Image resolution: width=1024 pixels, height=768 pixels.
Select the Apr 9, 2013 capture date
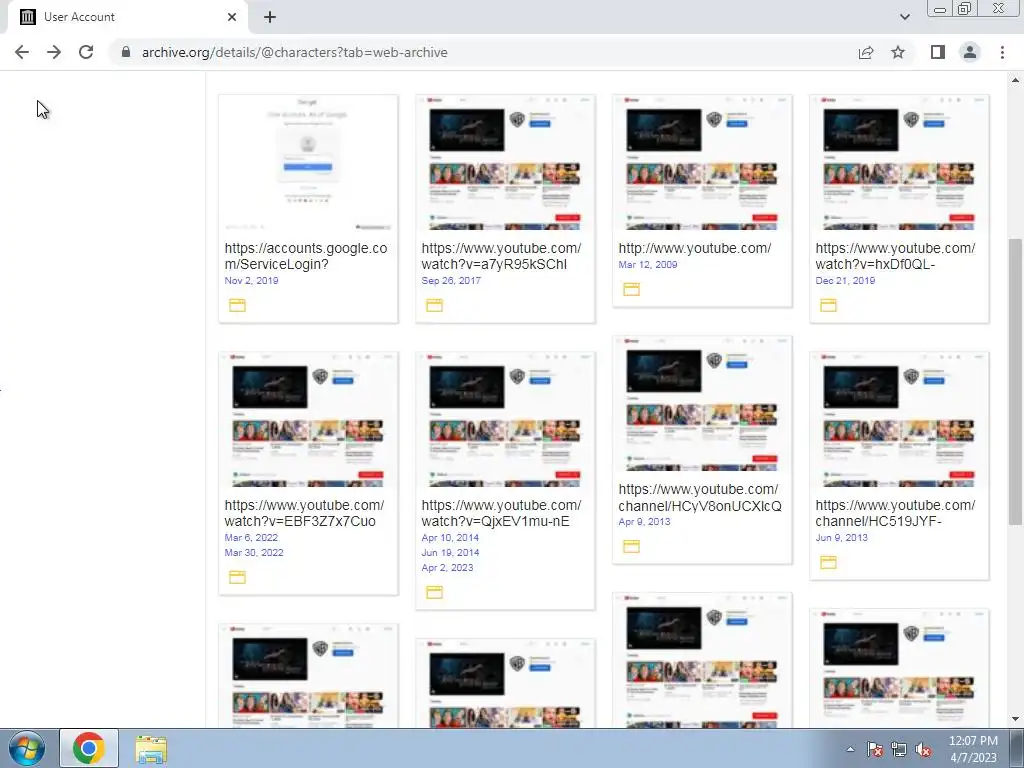tap(644, 521)
